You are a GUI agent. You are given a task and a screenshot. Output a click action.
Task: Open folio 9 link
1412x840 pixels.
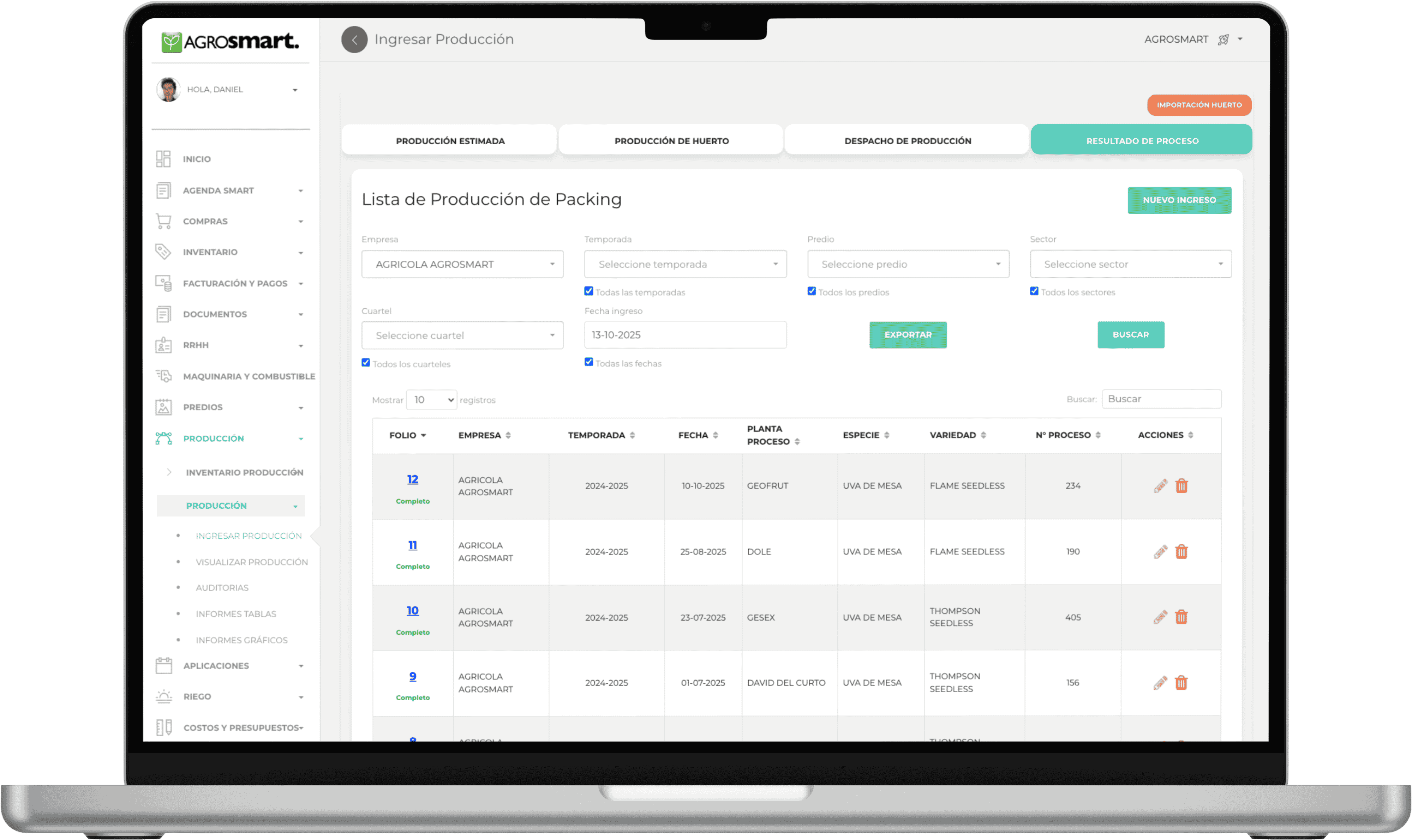click(412, 676)
